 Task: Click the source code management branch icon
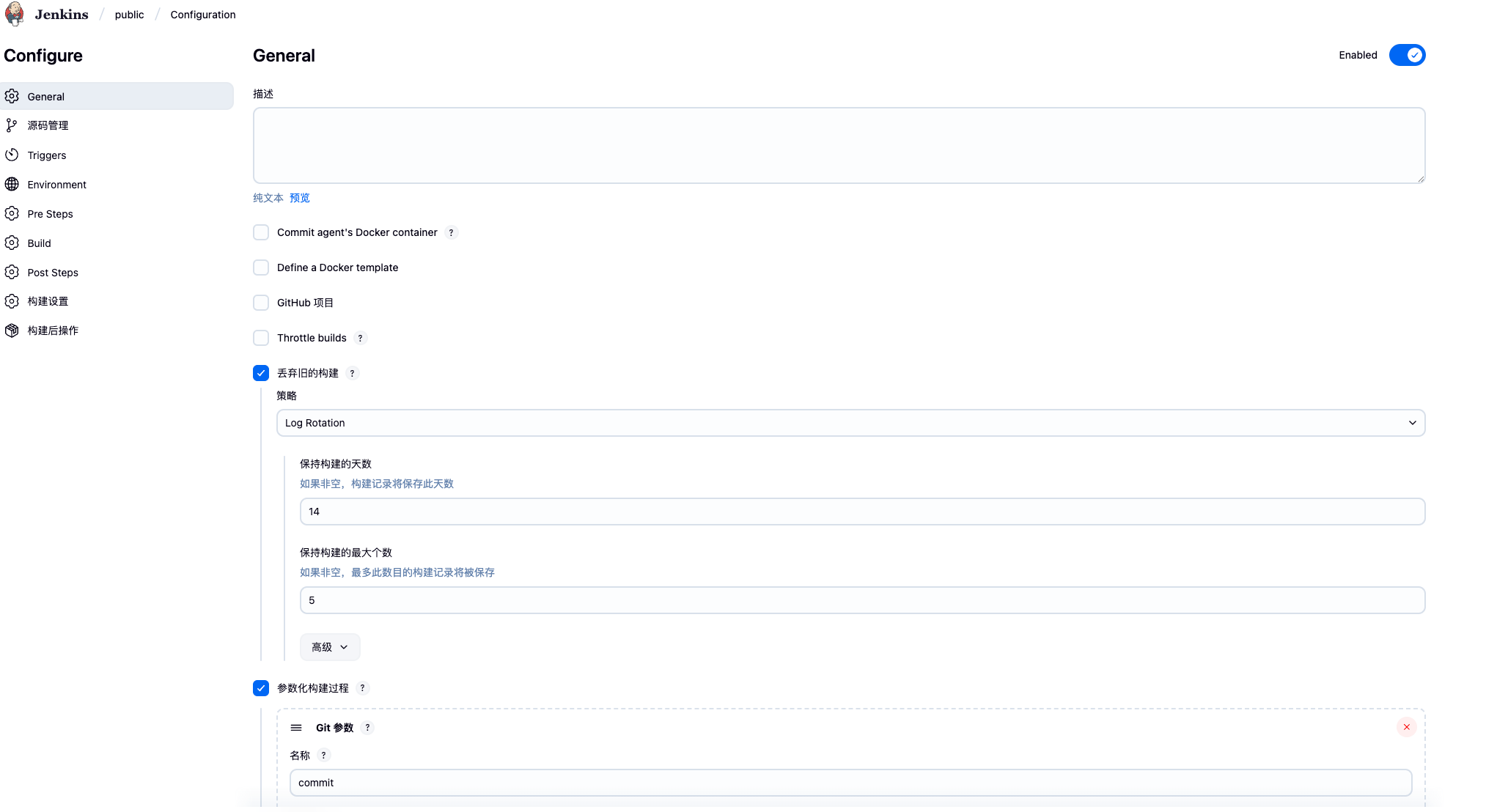pos(12,125)
